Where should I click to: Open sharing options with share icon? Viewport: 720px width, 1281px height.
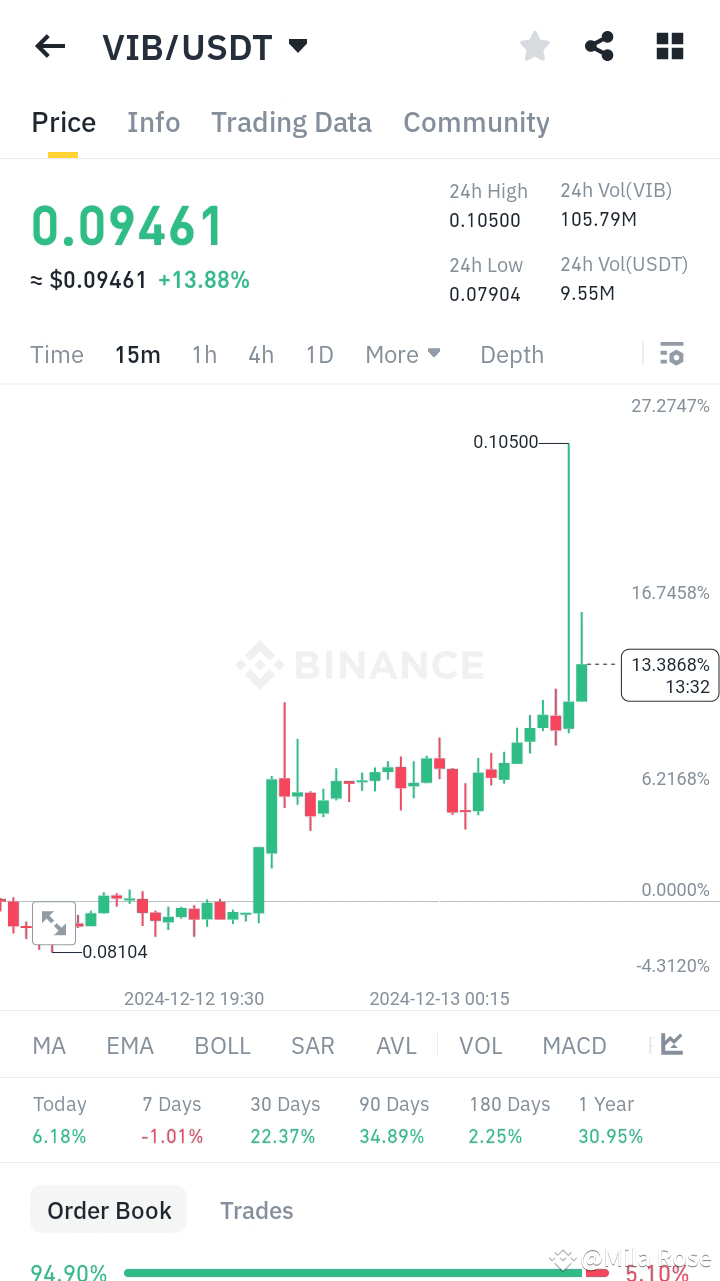[x=599, y=46]
